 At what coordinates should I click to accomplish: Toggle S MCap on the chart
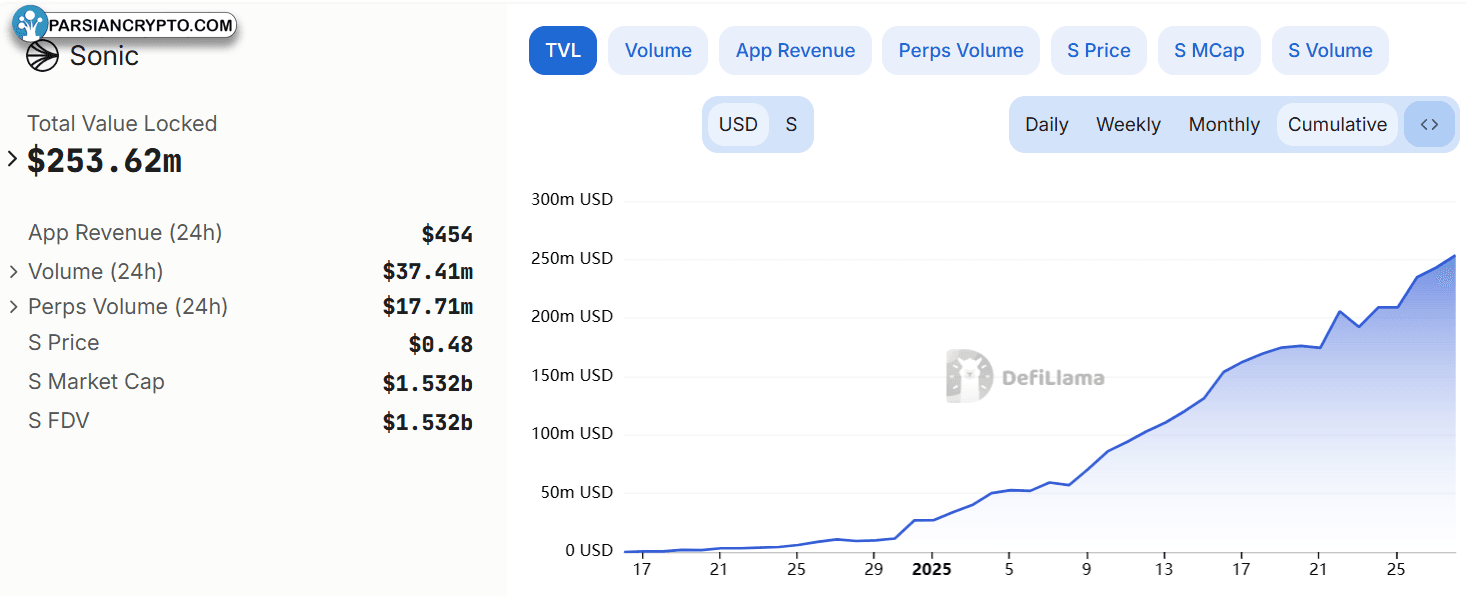[x=1210, y=51]
